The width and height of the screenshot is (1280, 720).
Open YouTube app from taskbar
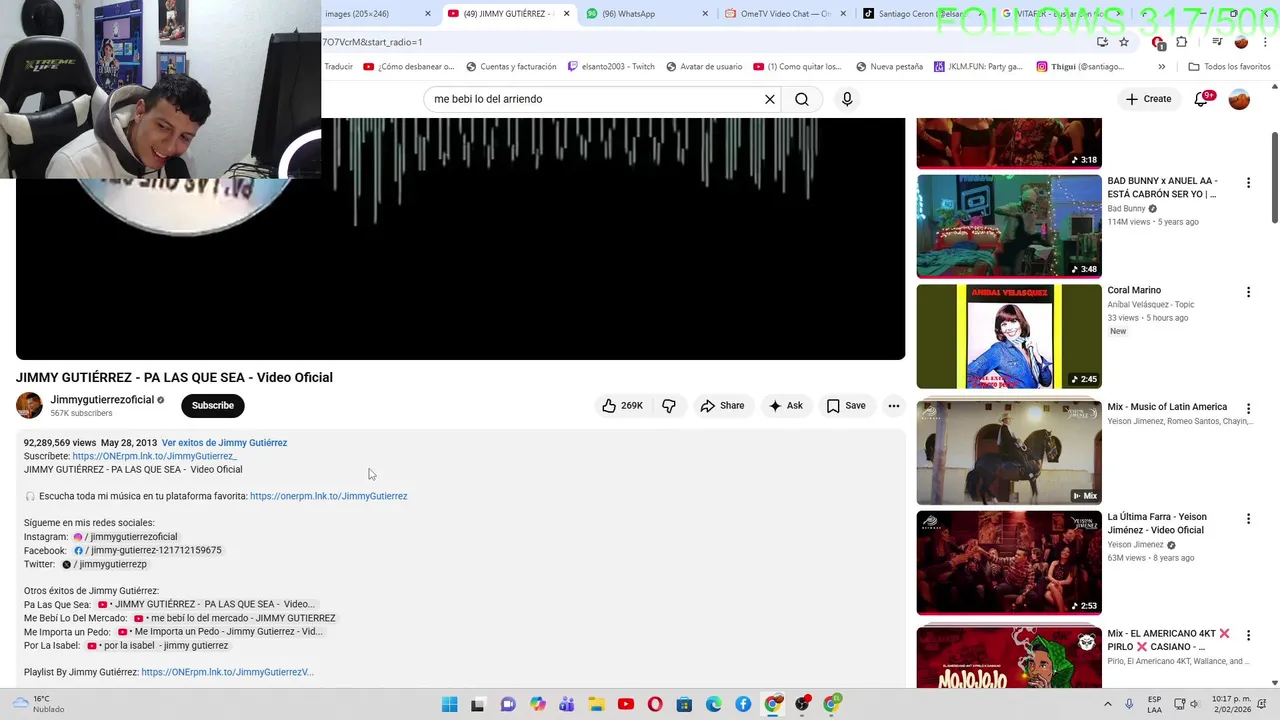626,705
